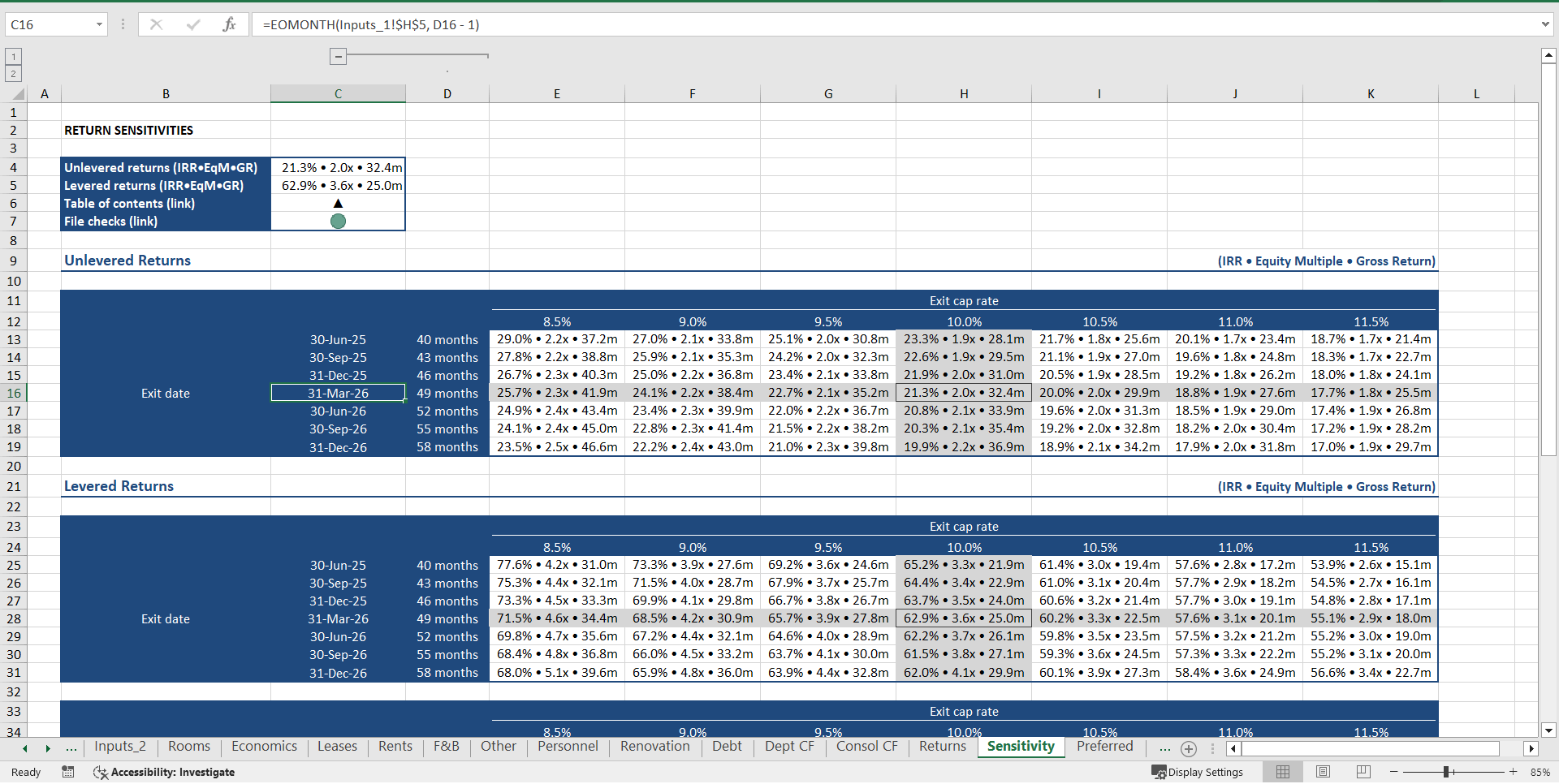Image resolution: width=1559 pixels, height=784 pixels.
Task: Open Accessibility: Investigate status
Action: point(164,773)
